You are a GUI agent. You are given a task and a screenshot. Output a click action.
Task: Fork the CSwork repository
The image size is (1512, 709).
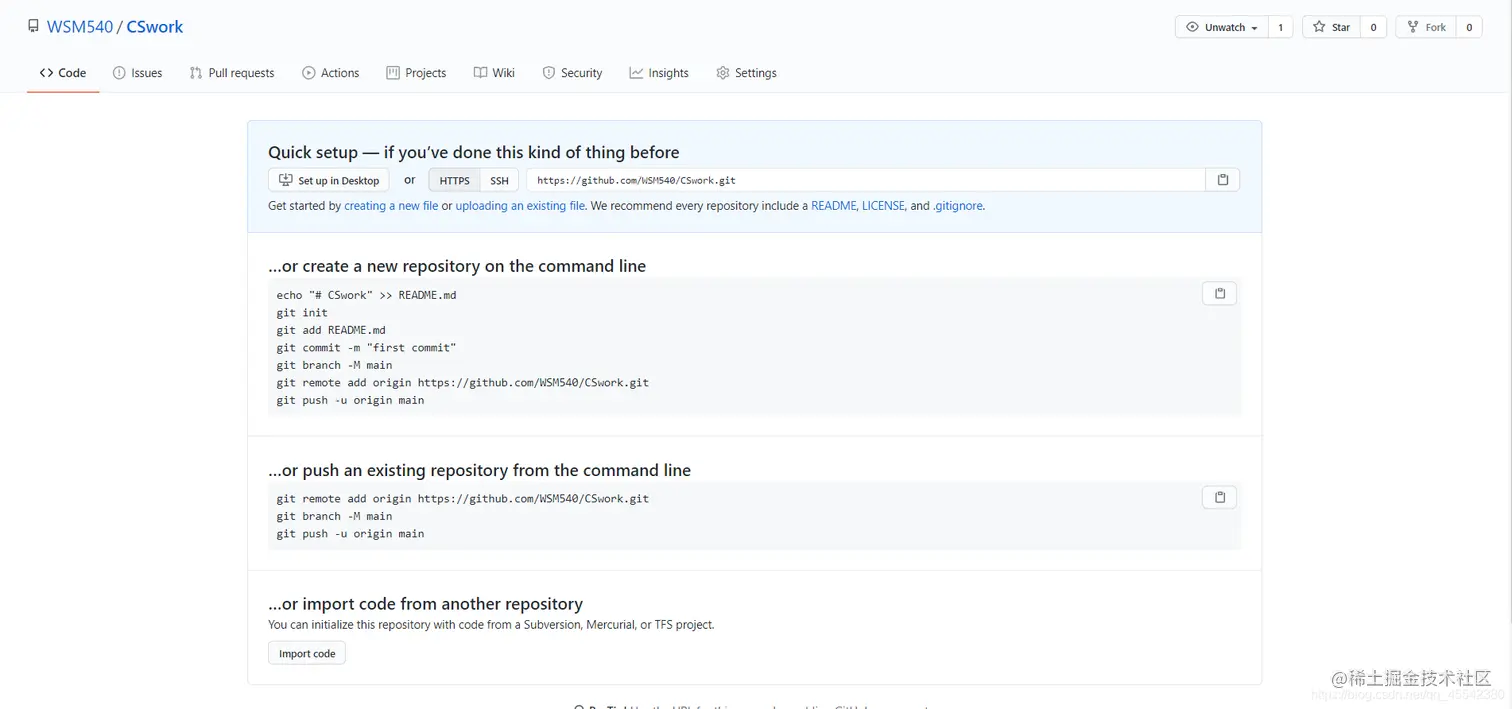(1426, 27)
